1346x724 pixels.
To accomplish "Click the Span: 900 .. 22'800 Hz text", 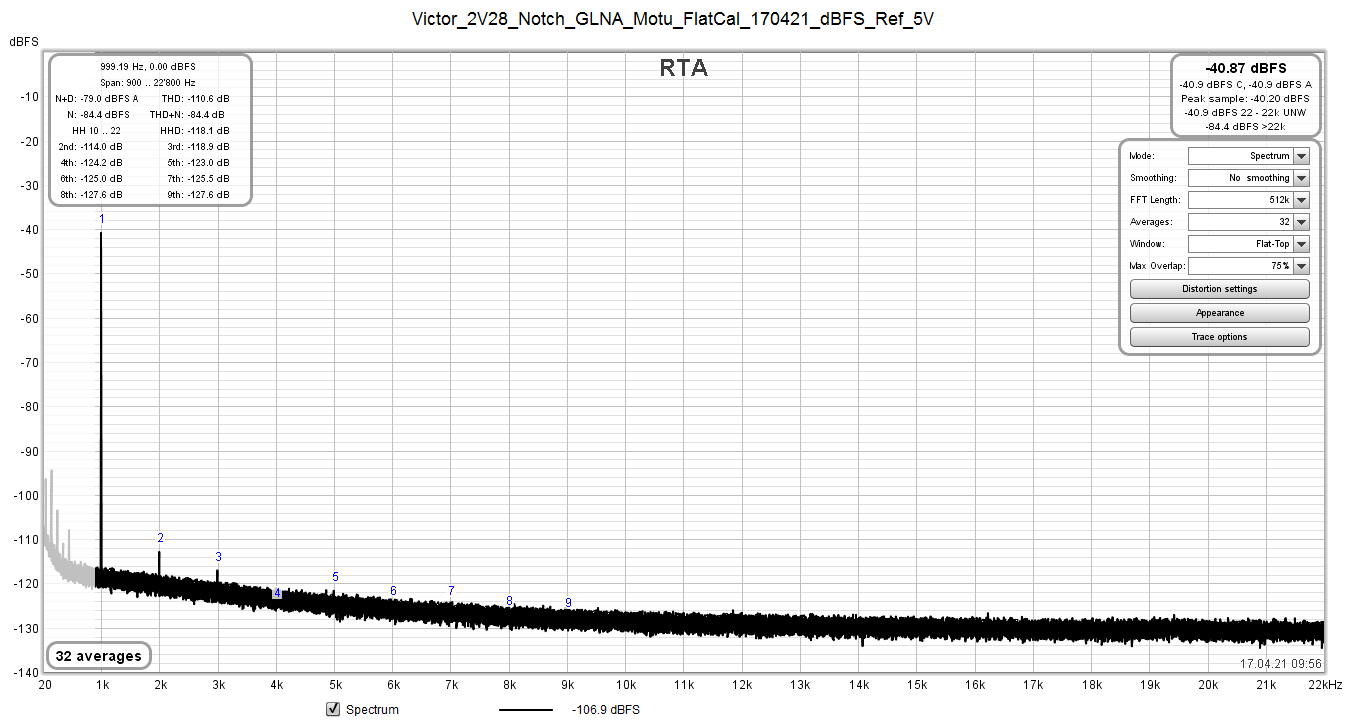I will point(148,83).
